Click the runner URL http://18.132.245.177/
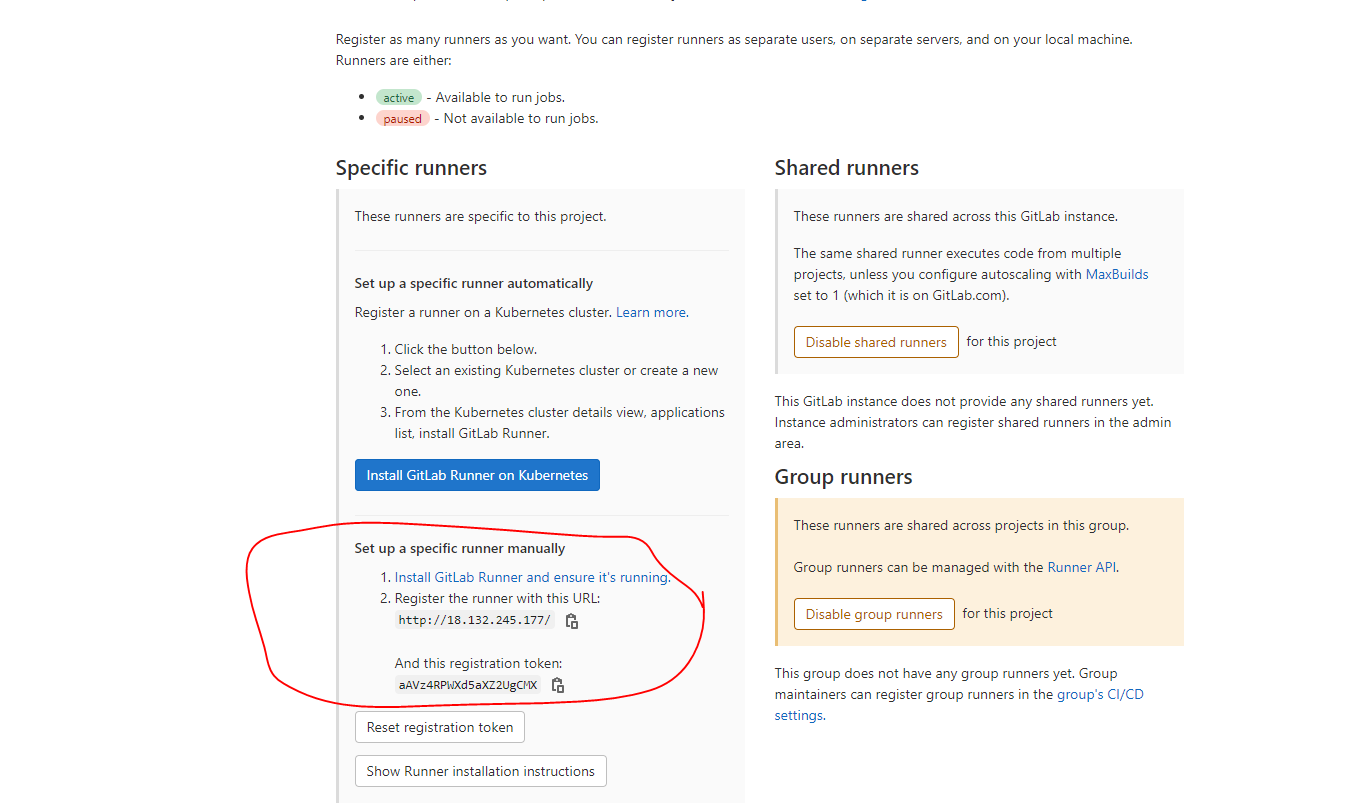Image resolution: width=1357 pixels, height=805 pixels. click(x=475, y=620)
